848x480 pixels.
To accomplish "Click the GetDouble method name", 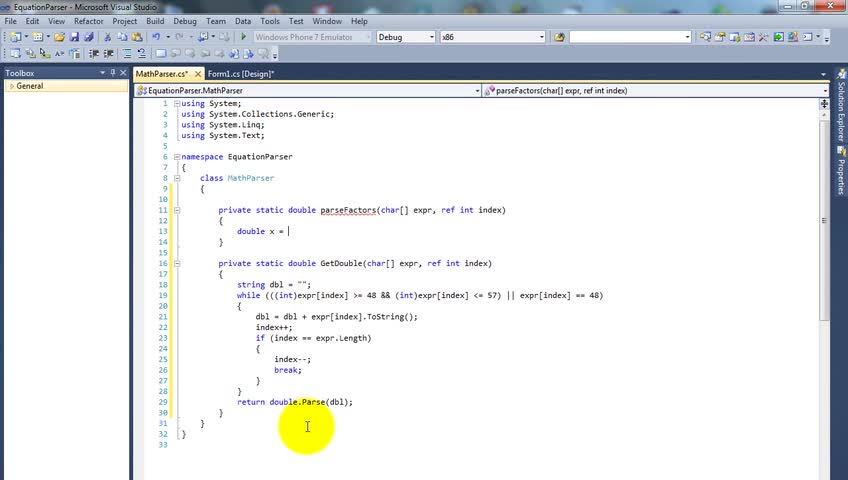I will pos(341,263).
